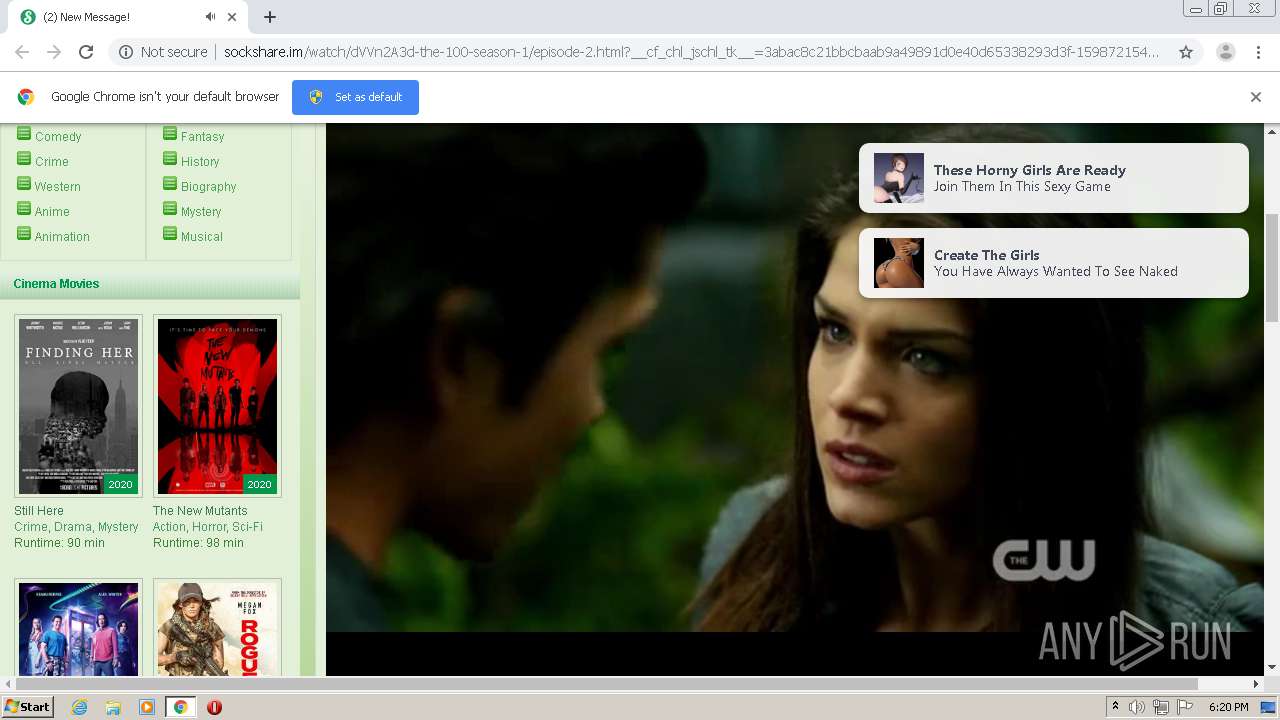Image resolution: width=1280 pixels, height=720 pixels.
Task: Open the Action Center flag icon
Action: coord(1185,707)
